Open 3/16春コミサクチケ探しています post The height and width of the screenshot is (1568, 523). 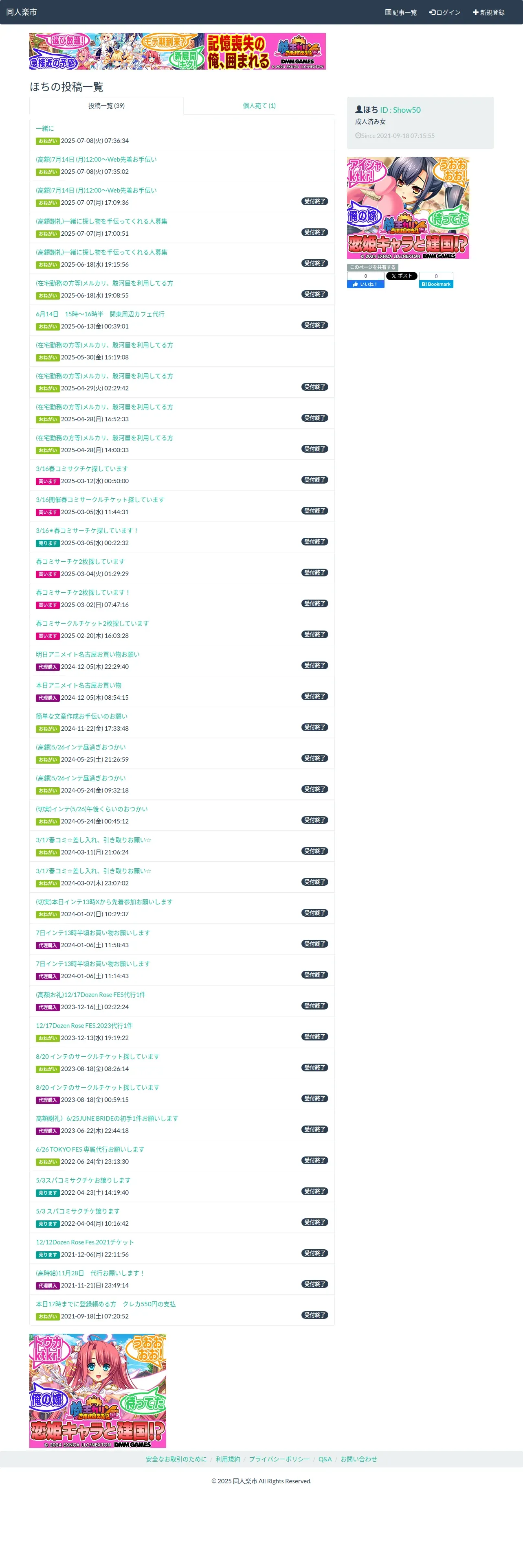click(81, 469)
